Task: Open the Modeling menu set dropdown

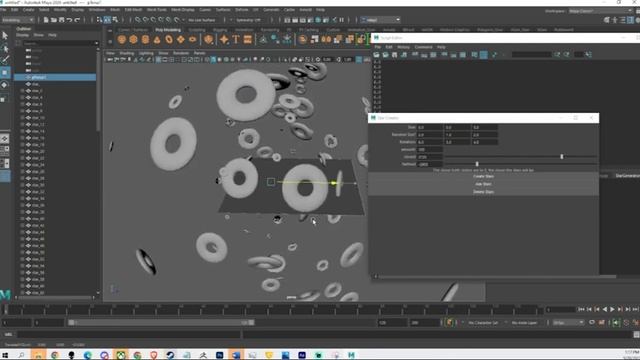Action: [x=18, y=20]
